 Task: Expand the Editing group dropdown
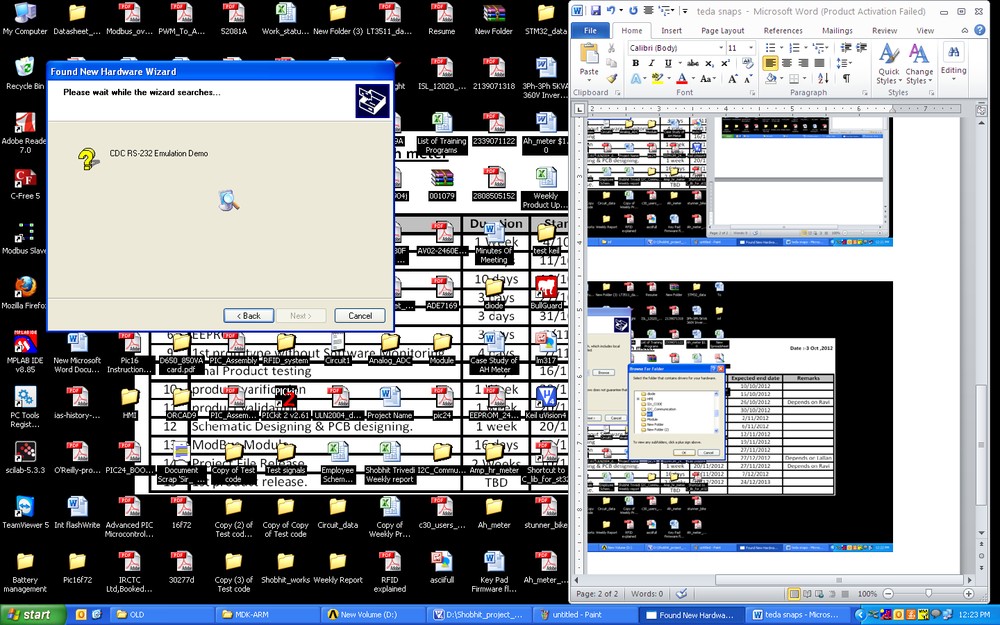pos(953,60)
